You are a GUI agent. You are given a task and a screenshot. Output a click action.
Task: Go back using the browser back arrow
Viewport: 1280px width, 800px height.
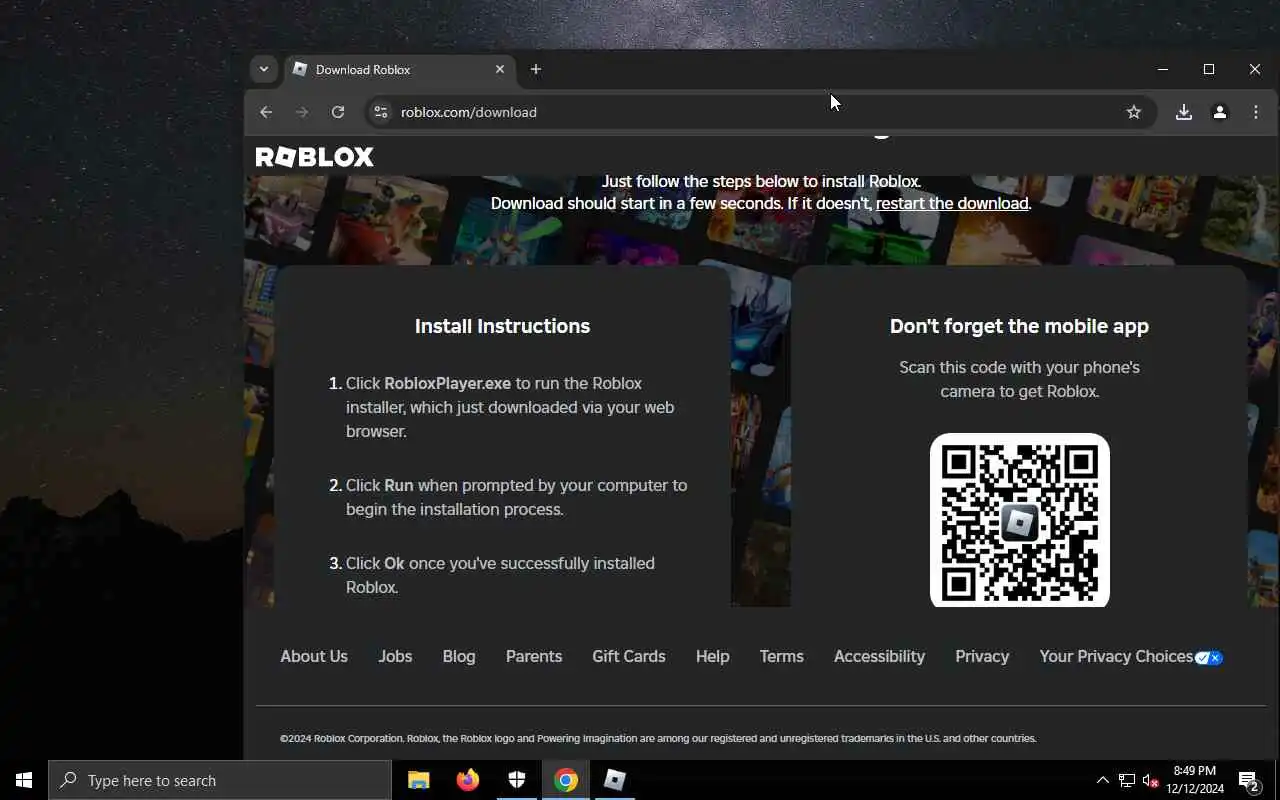266,112
